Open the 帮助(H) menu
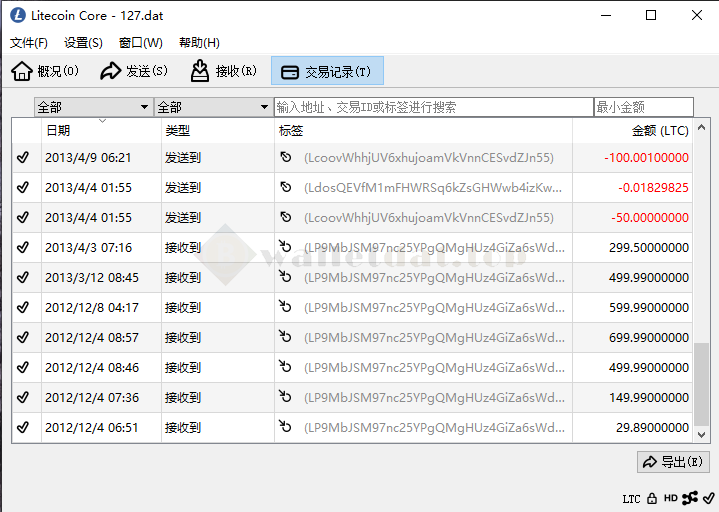Image resolution: width=719 pixels, height=512 pixels. pyautogui.click(x=199, y=43)
